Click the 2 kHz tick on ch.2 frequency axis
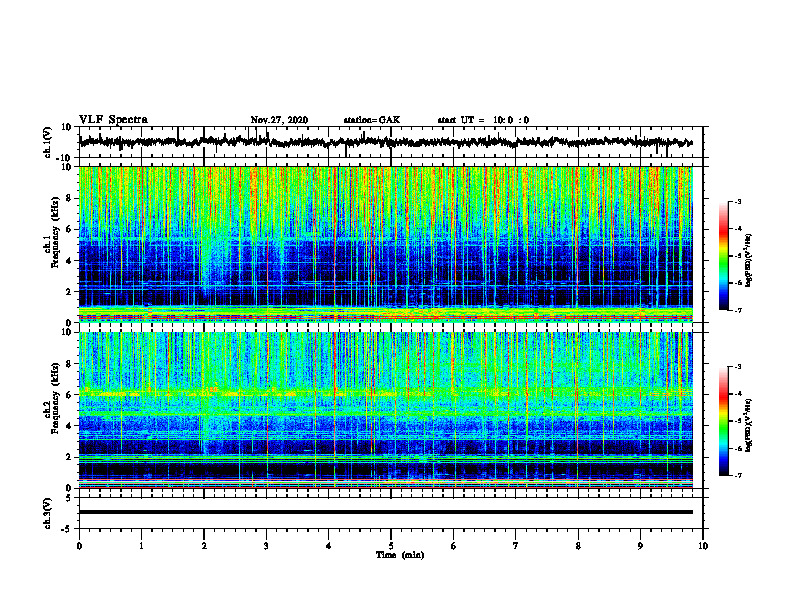Image resolution: width=792 pixels, height=612 pixels. click(x=69, y=457)
